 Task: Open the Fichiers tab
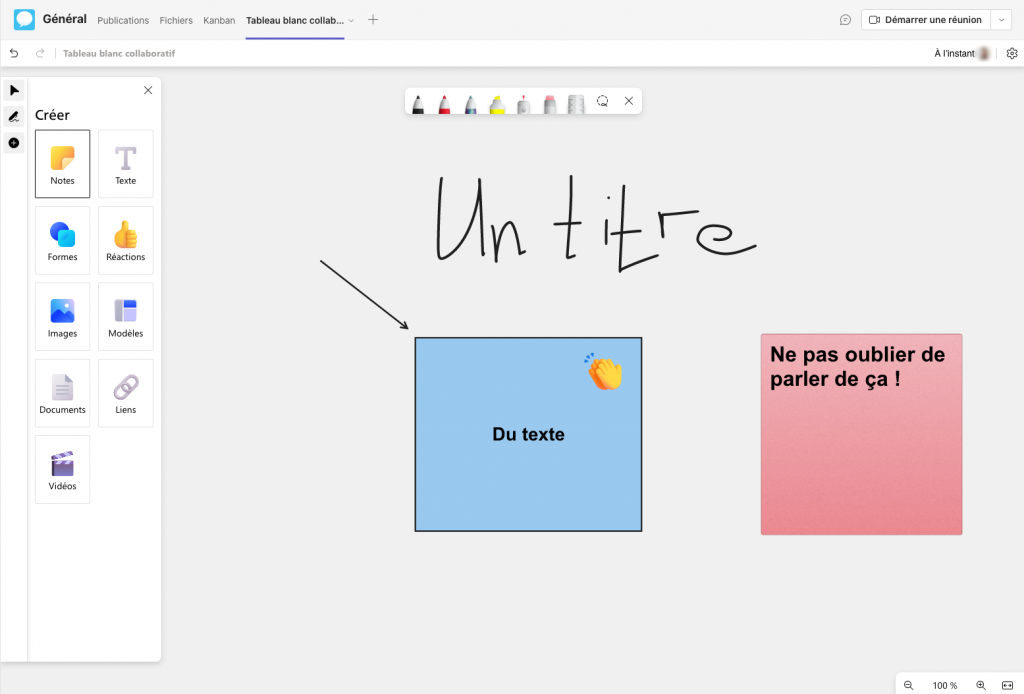click(176, 20)
